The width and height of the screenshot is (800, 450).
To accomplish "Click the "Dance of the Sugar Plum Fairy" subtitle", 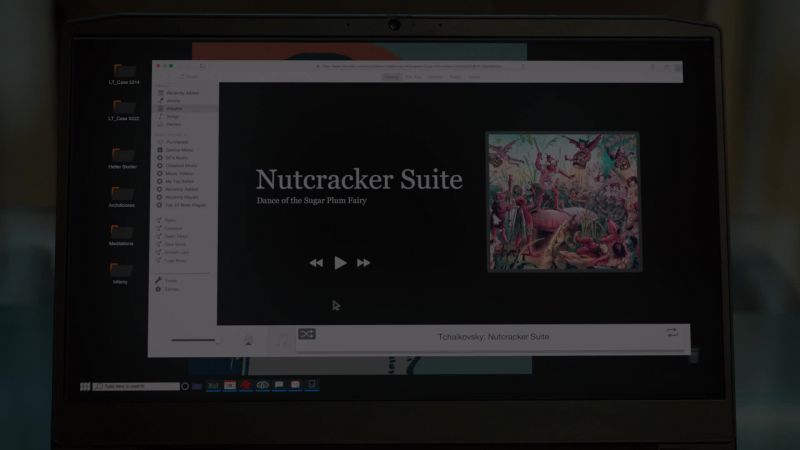I will (x=311, y=201).
